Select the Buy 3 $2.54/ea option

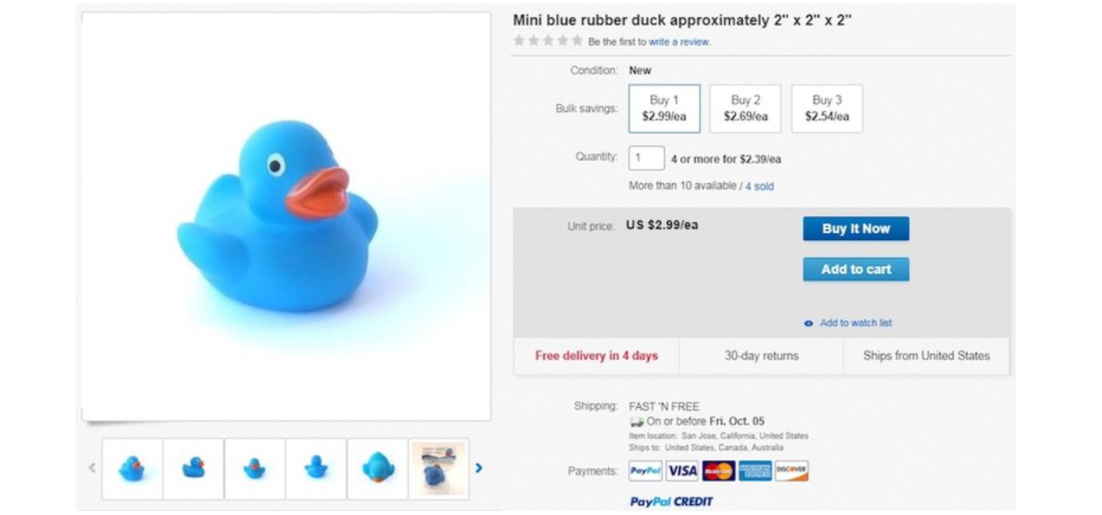pos(826,108)
